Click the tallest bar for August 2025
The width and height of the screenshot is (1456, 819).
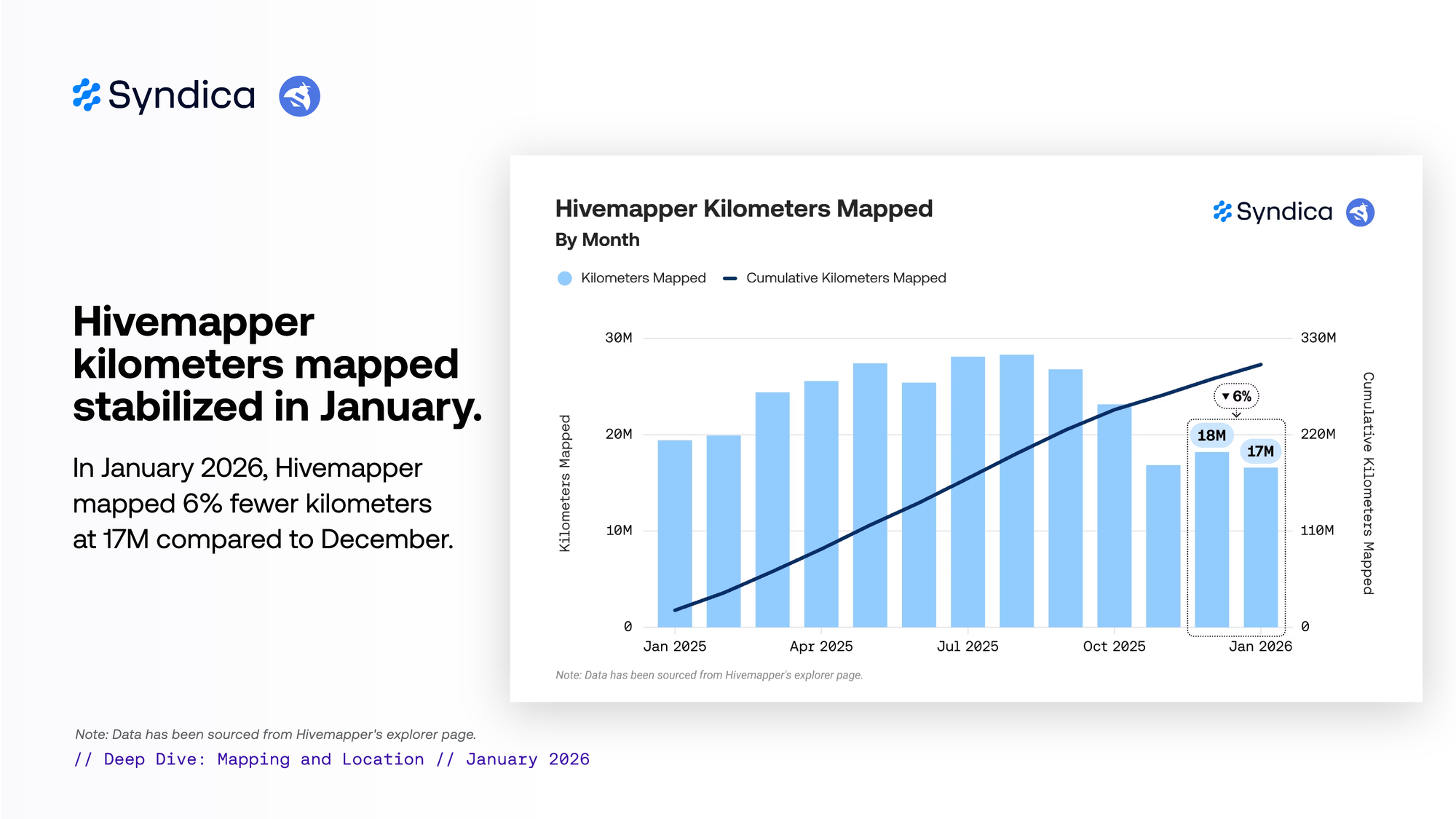pos(1016,491)
